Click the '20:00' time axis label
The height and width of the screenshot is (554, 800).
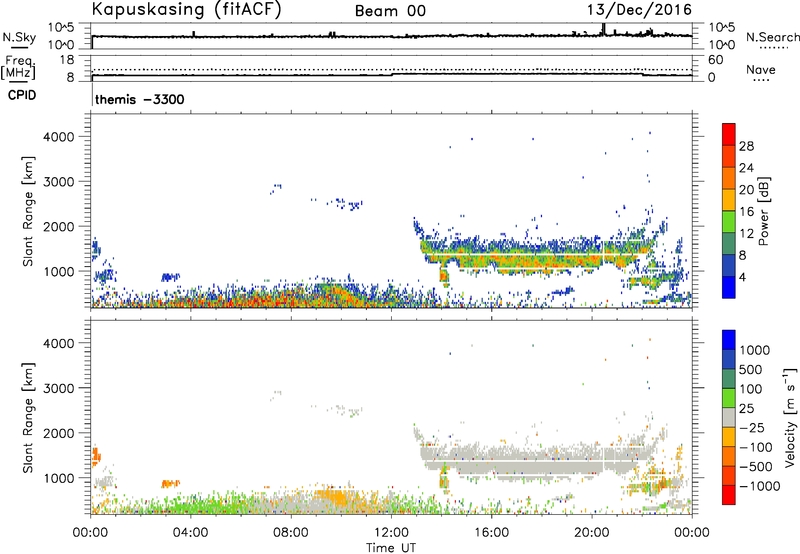[591, 533]
